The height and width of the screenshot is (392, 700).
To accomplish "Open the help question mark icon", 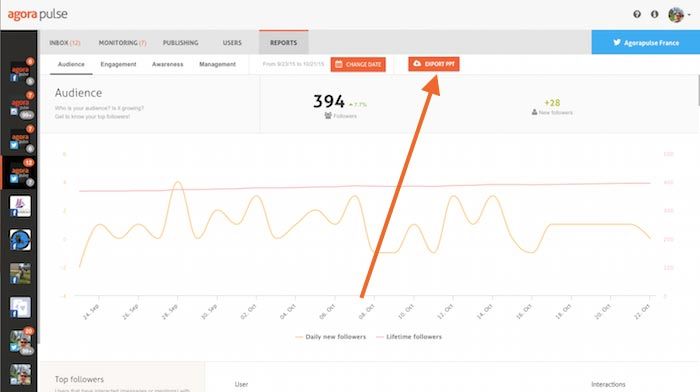I will (637, 14).
